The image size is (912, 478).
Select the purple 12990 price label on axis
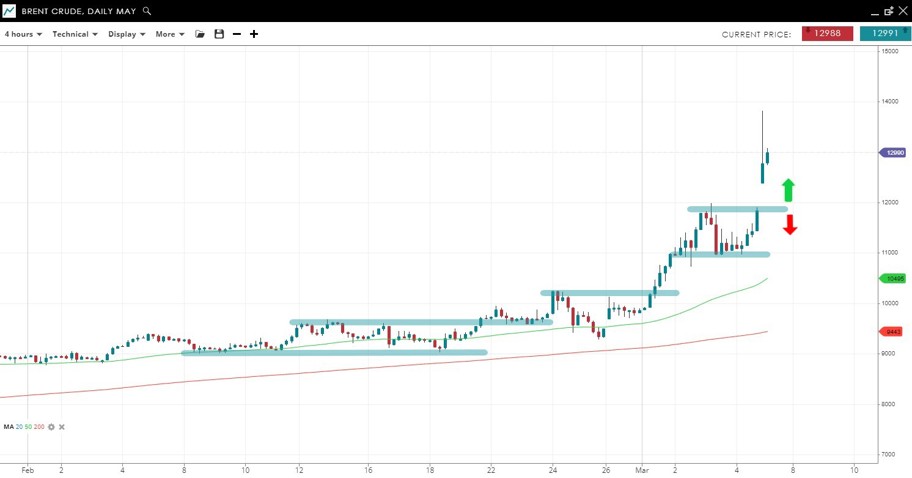(x=892, y=153)
